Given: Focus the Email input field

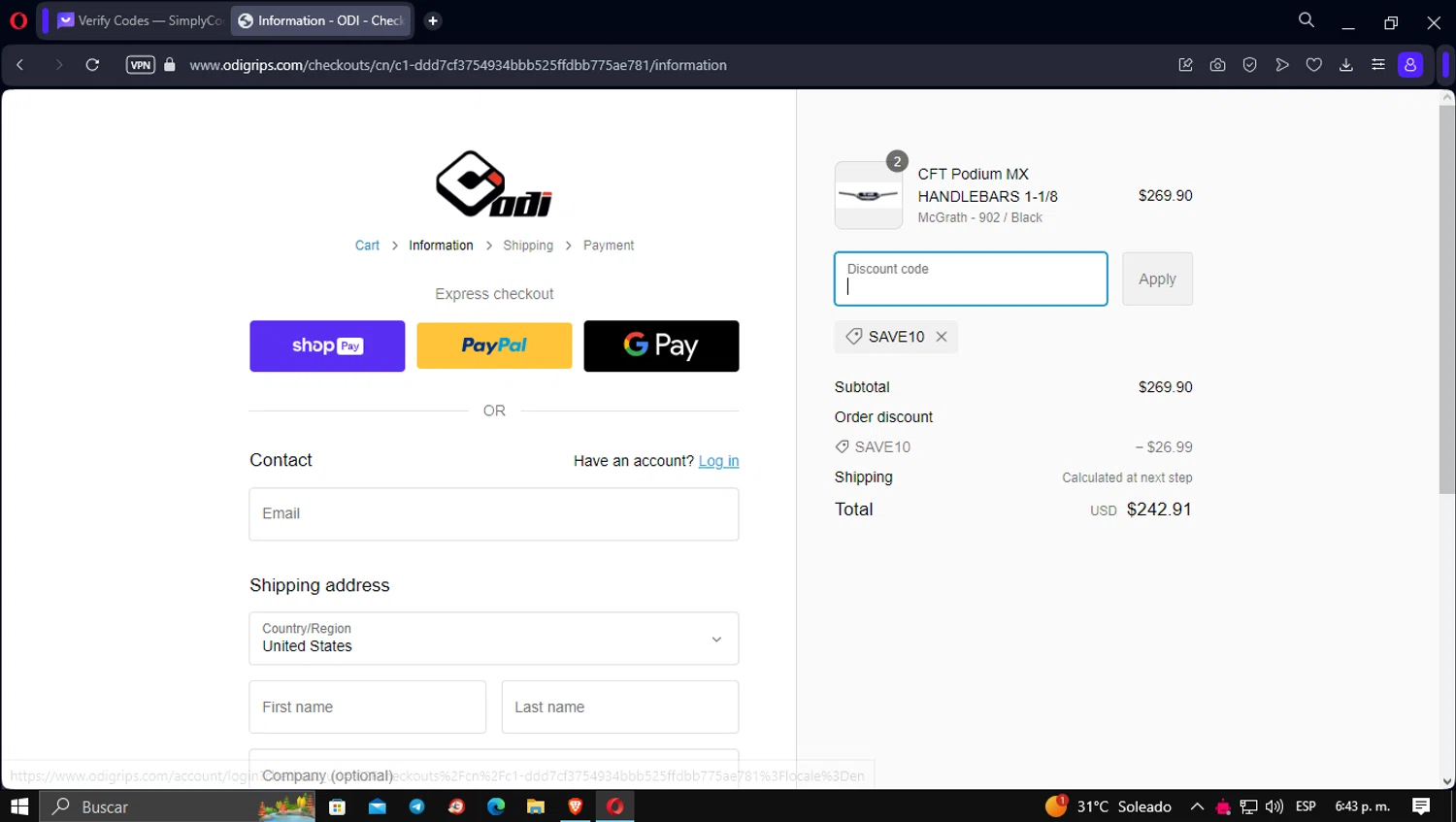Looking at the screenshot, I should (494, 514).
